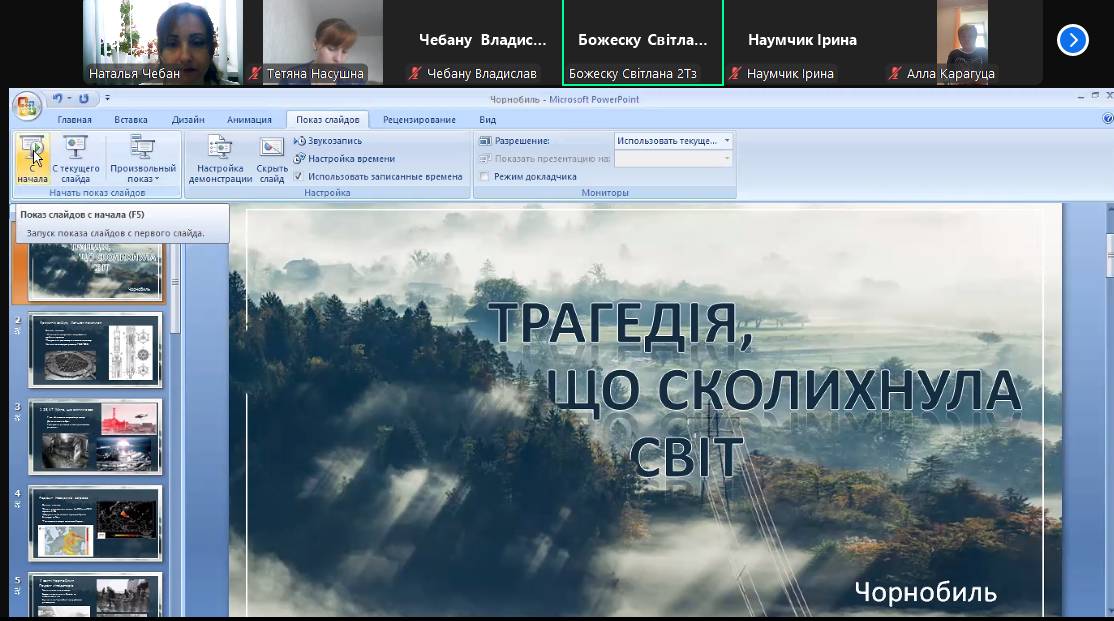Start the show with С текущего слайда

(x=75, y=159)
